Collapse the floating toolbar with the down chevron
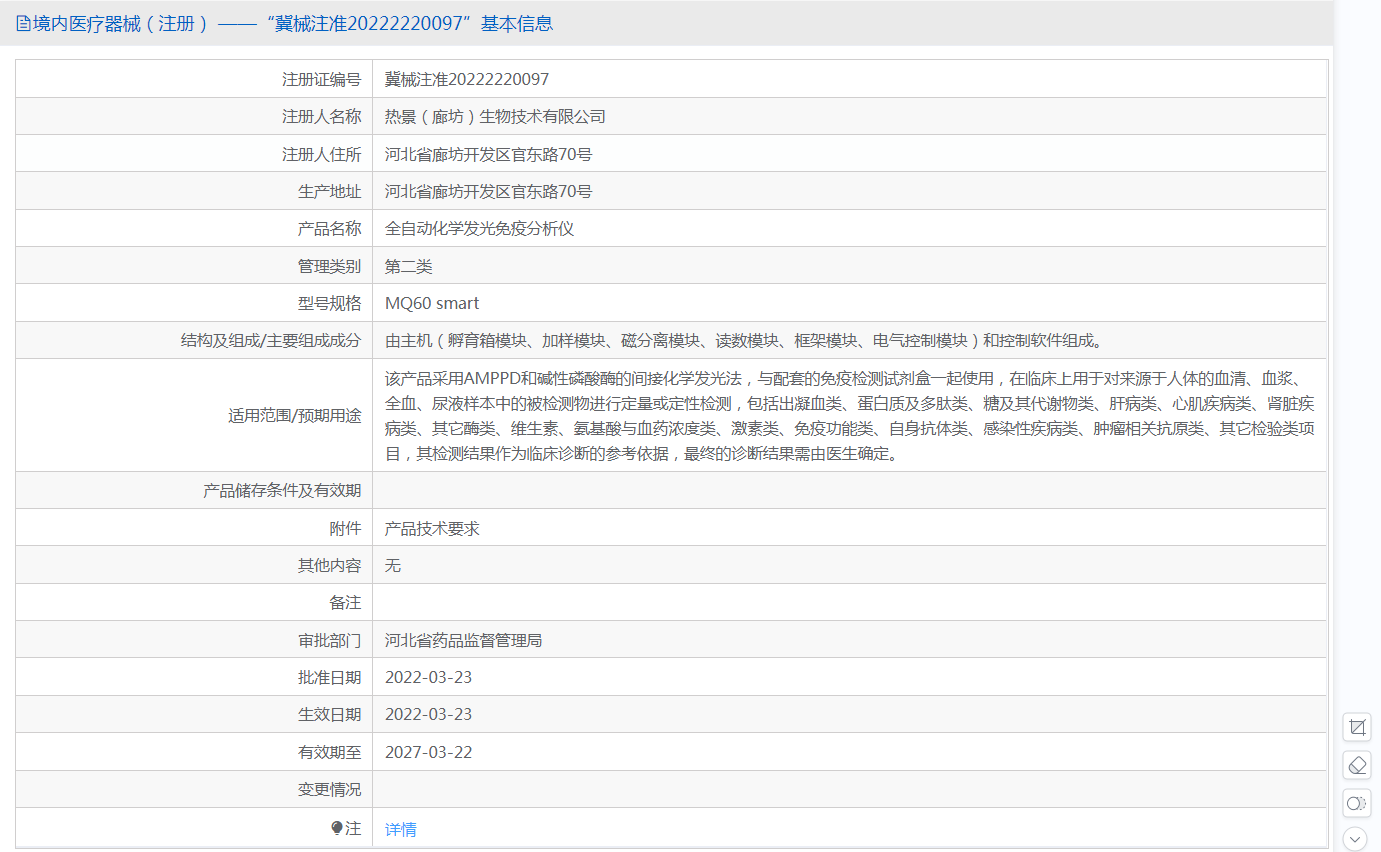The height and width of the screenshot is (852, 1381). (1356, 839)
